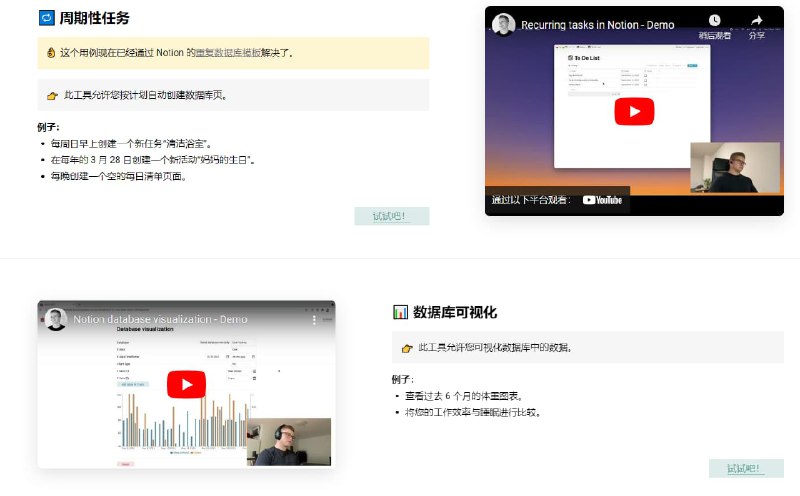The image size is (800, 496).
Task: Click the presenter webcam inset in the recurring tasks video
Action: 735,168
